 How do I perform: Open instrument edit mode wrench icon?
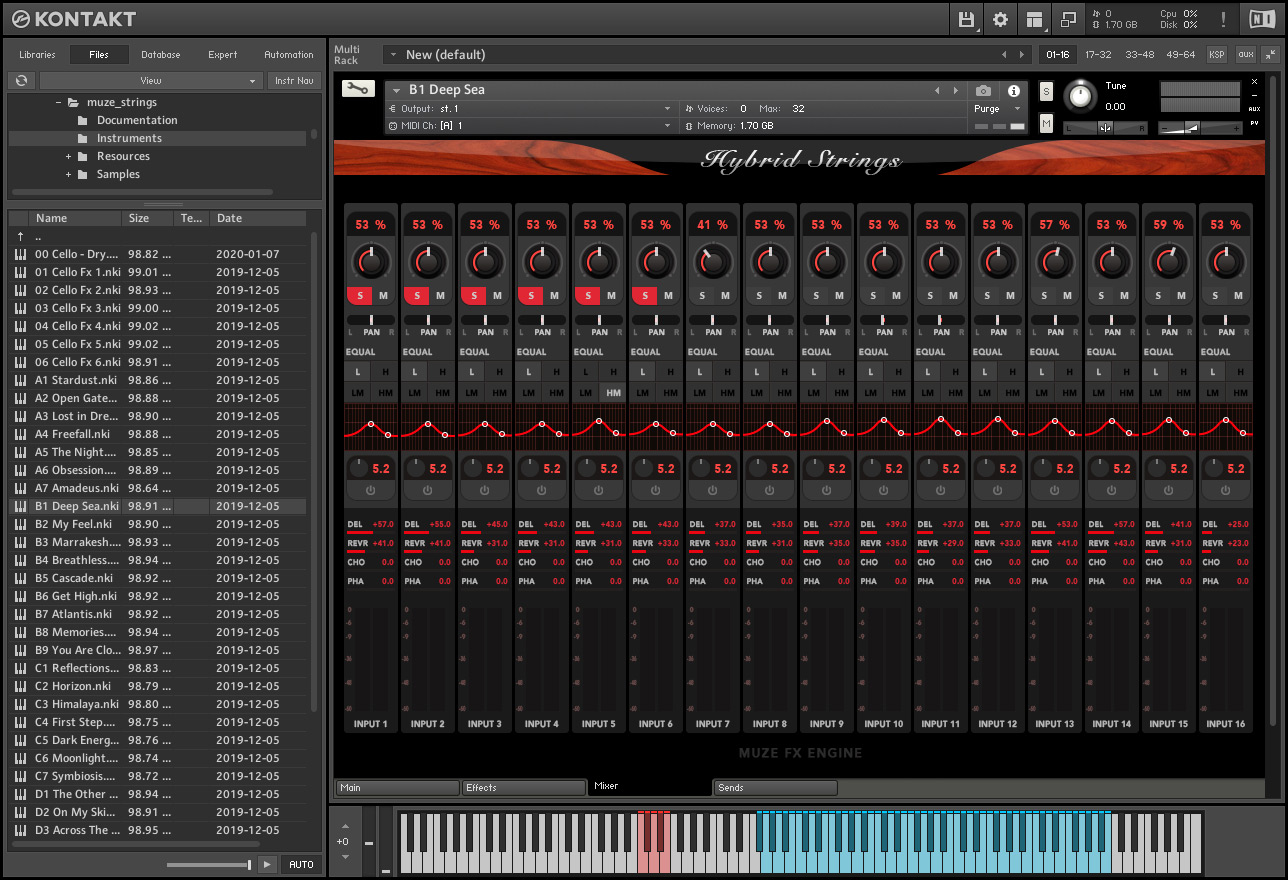357,89
